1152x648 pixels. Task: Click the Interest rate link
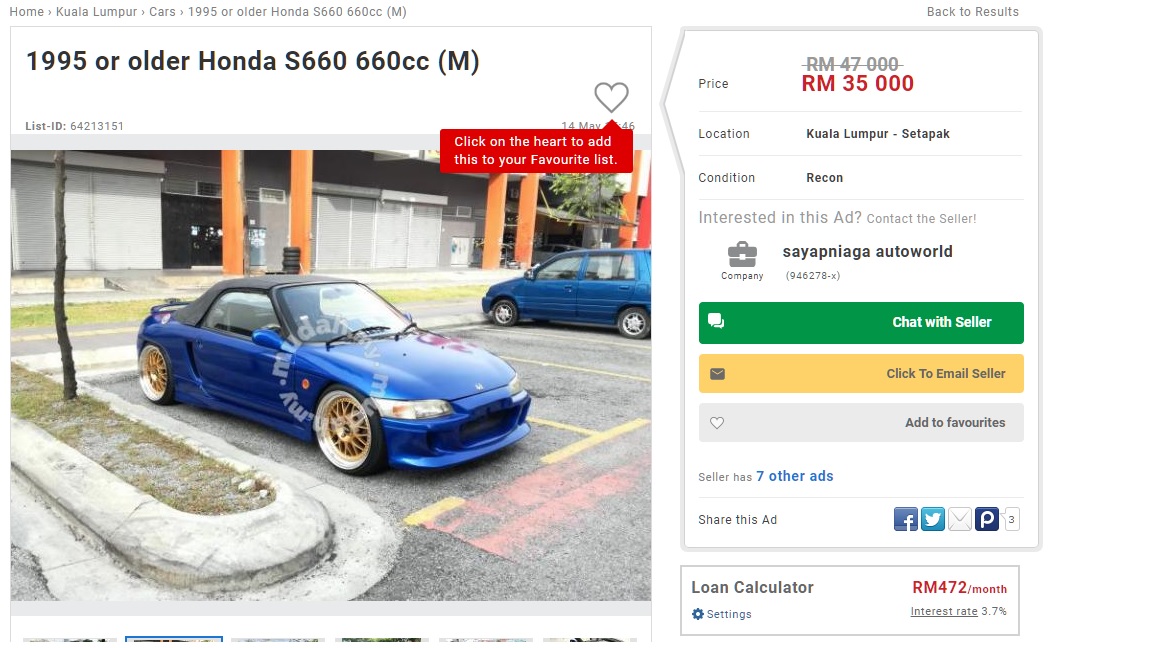click(x=944, y=611)
